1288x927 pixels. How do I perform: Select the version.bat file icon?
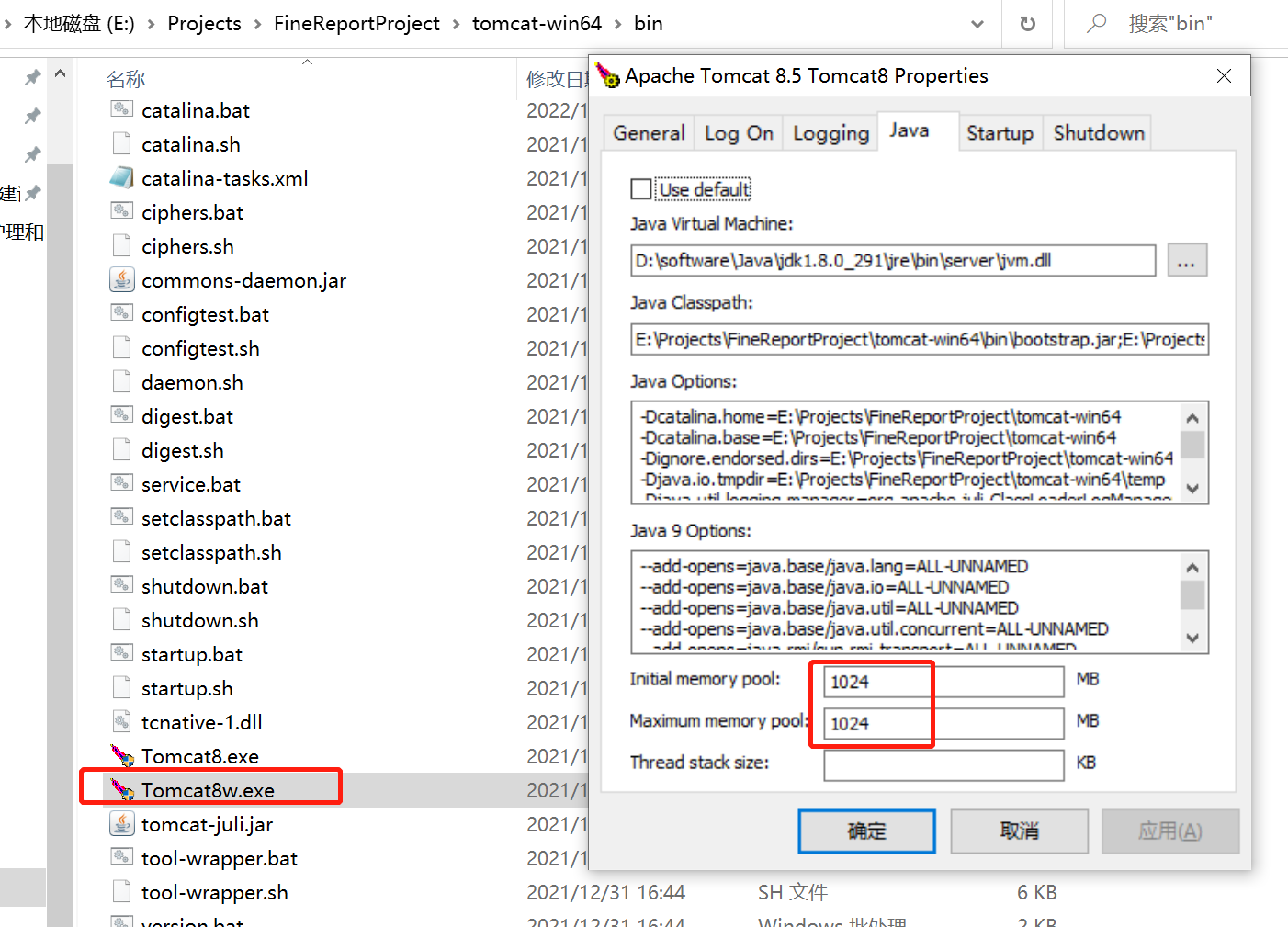(x=122, y=921)
